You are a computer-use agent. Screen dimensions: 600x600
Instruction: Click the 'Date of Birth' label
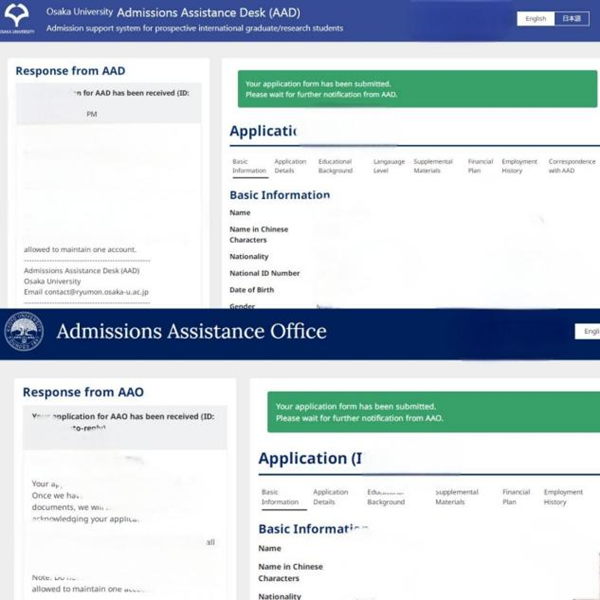(252, 290)
